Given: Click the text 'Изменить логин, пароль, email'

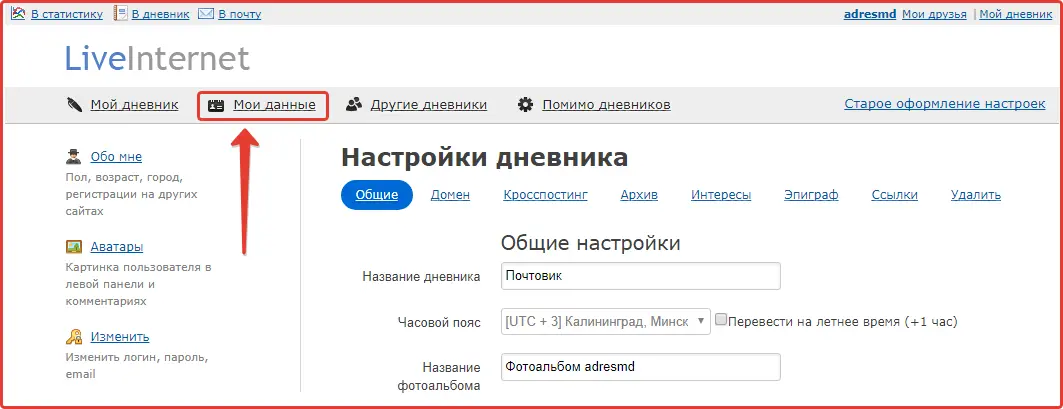Looking at the screenshot, I should pyautogui.click(x=136, y=365).
